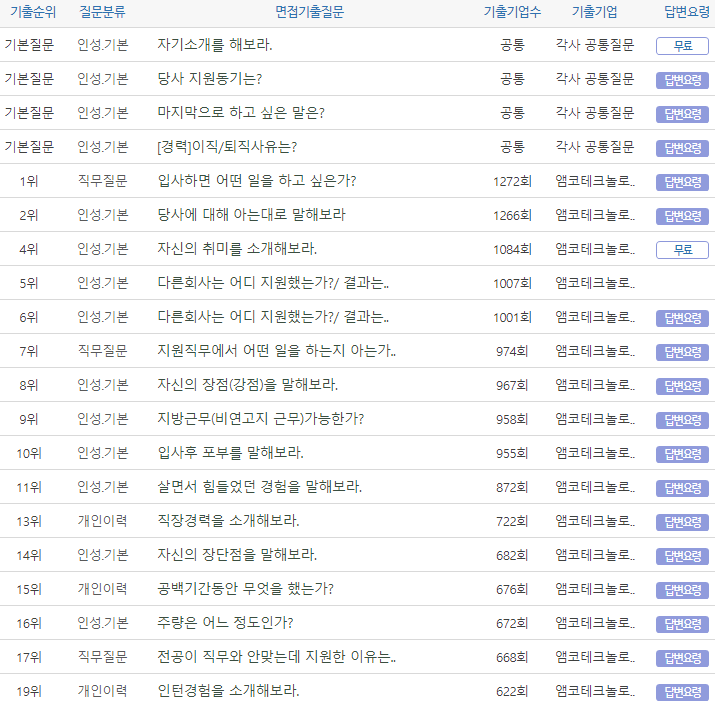This screenshot has height=704, width=715.
Task: Click the 무료 button for 자기소개를 해보라
Action: 682,45
